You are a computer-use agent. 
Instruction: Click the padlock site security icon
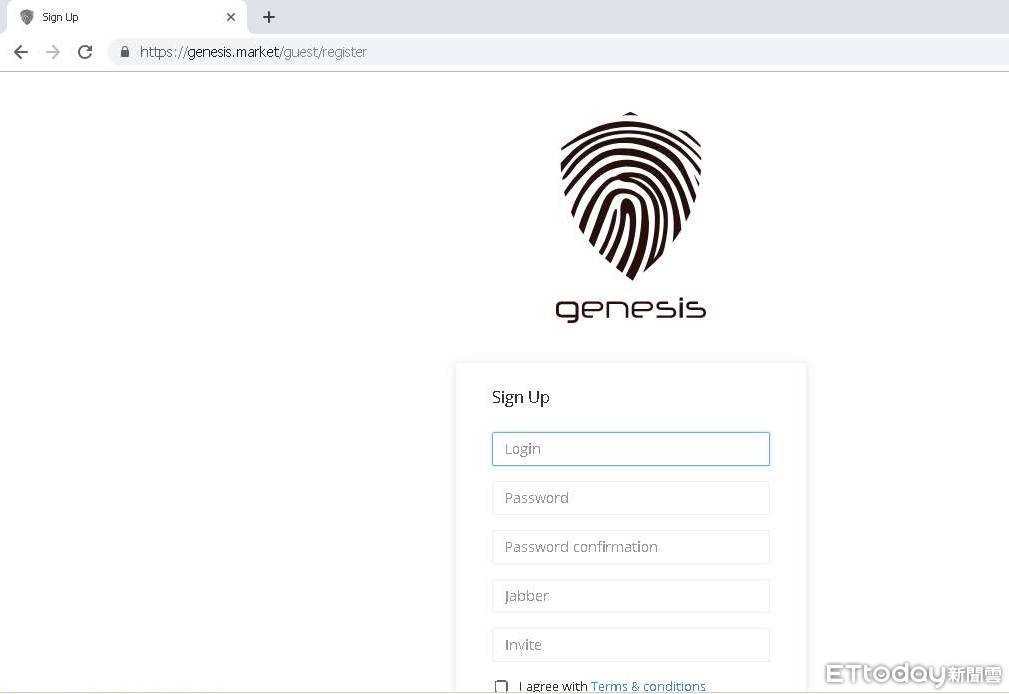[x=125, y=52]
